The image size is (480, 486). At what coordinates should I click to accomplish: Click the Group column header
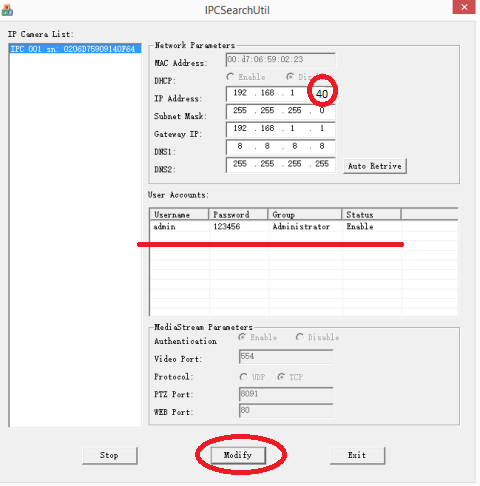[x=305, y=214]
